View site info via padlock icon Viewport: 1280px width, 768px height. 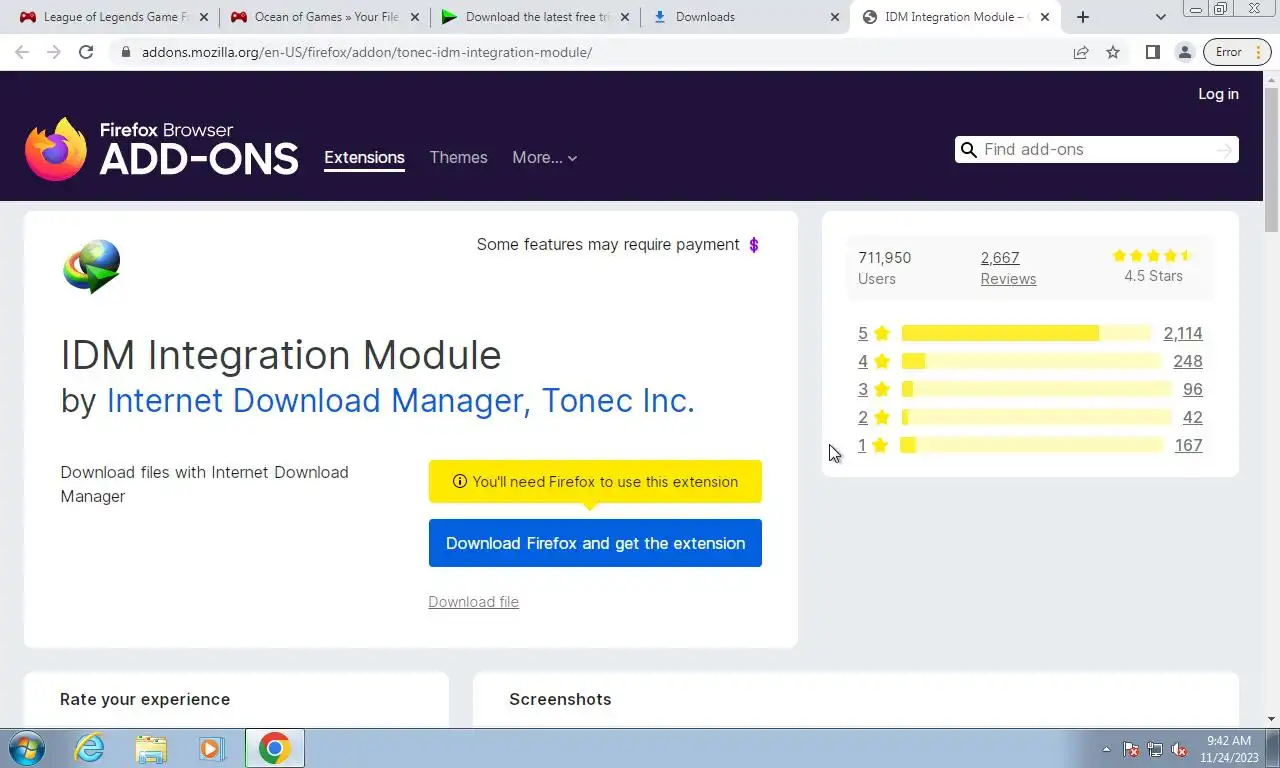click(126, 52)
